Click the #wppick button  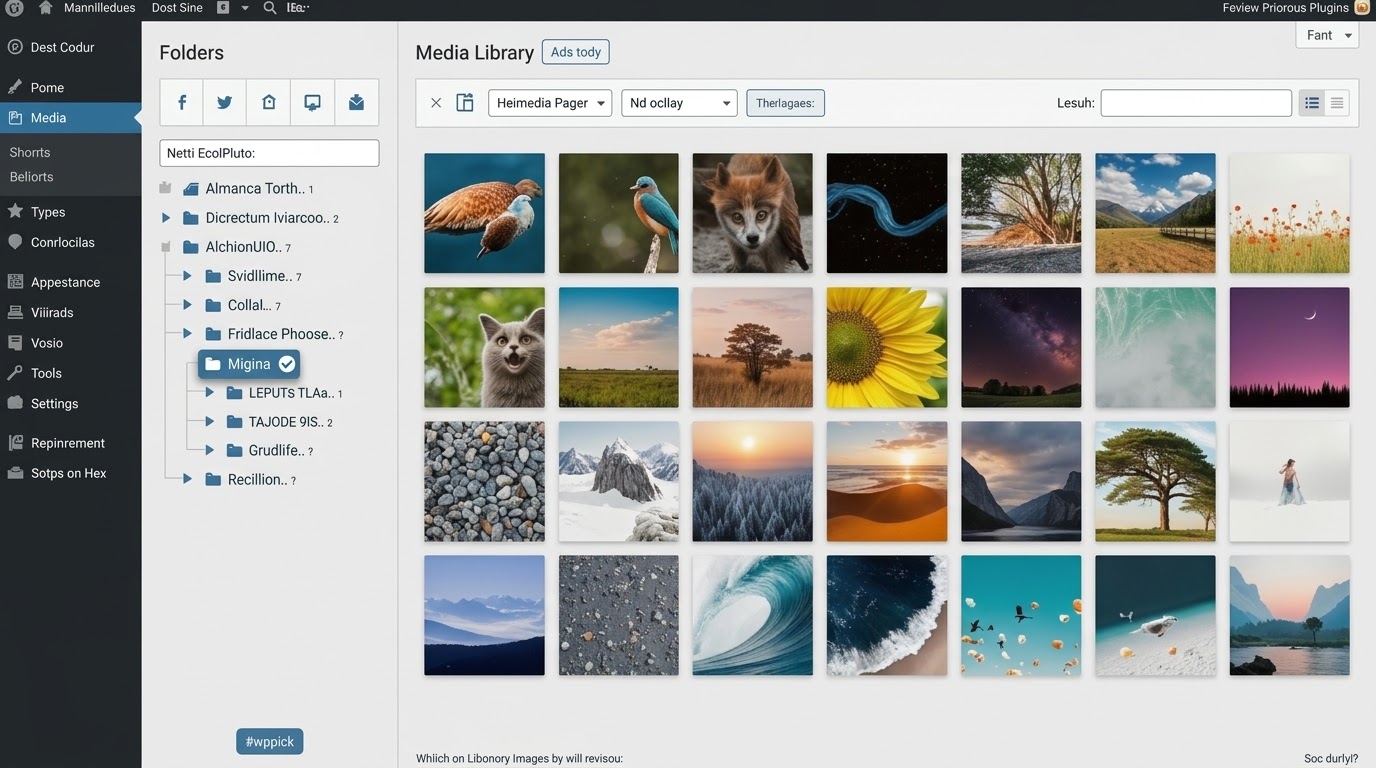[x=270, y=741]
